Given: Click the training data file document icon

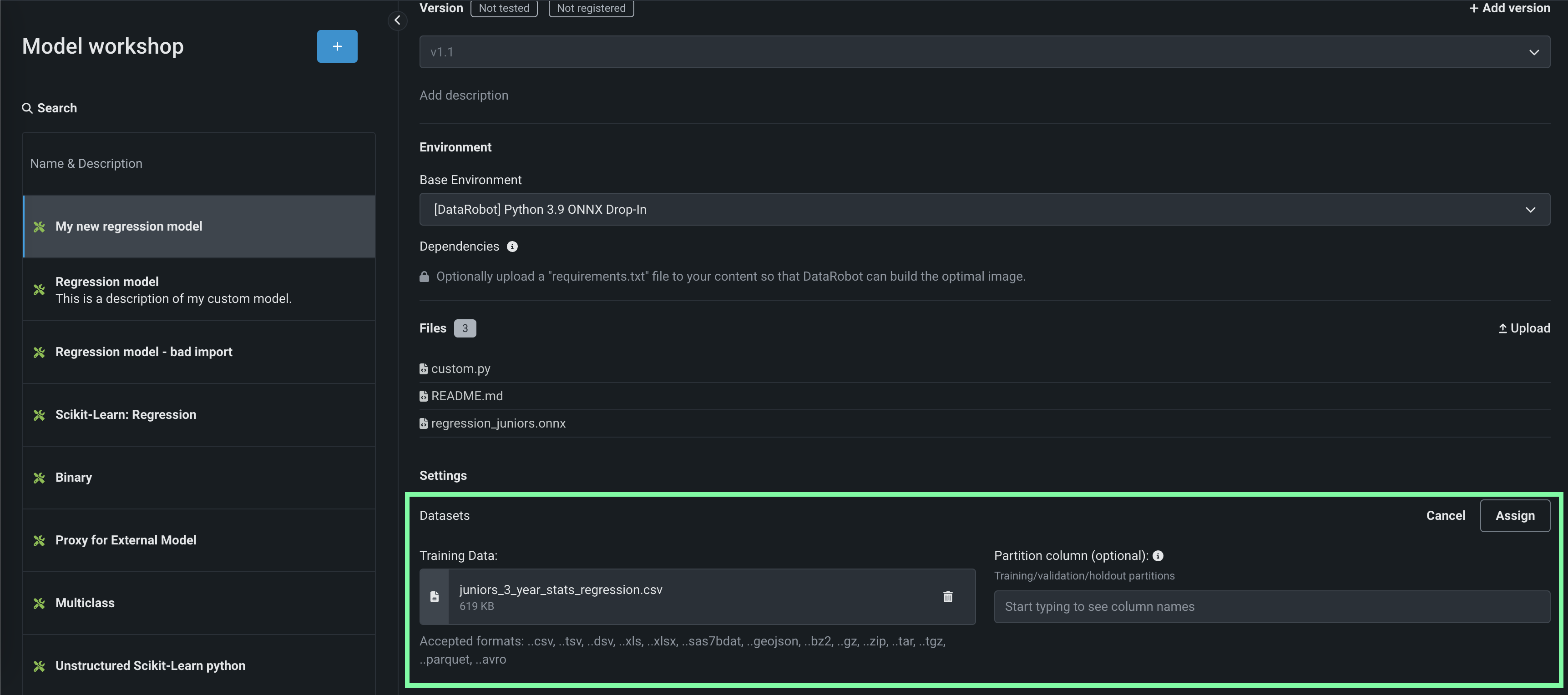Looking at the screenshot, I should tap(434, 596).
